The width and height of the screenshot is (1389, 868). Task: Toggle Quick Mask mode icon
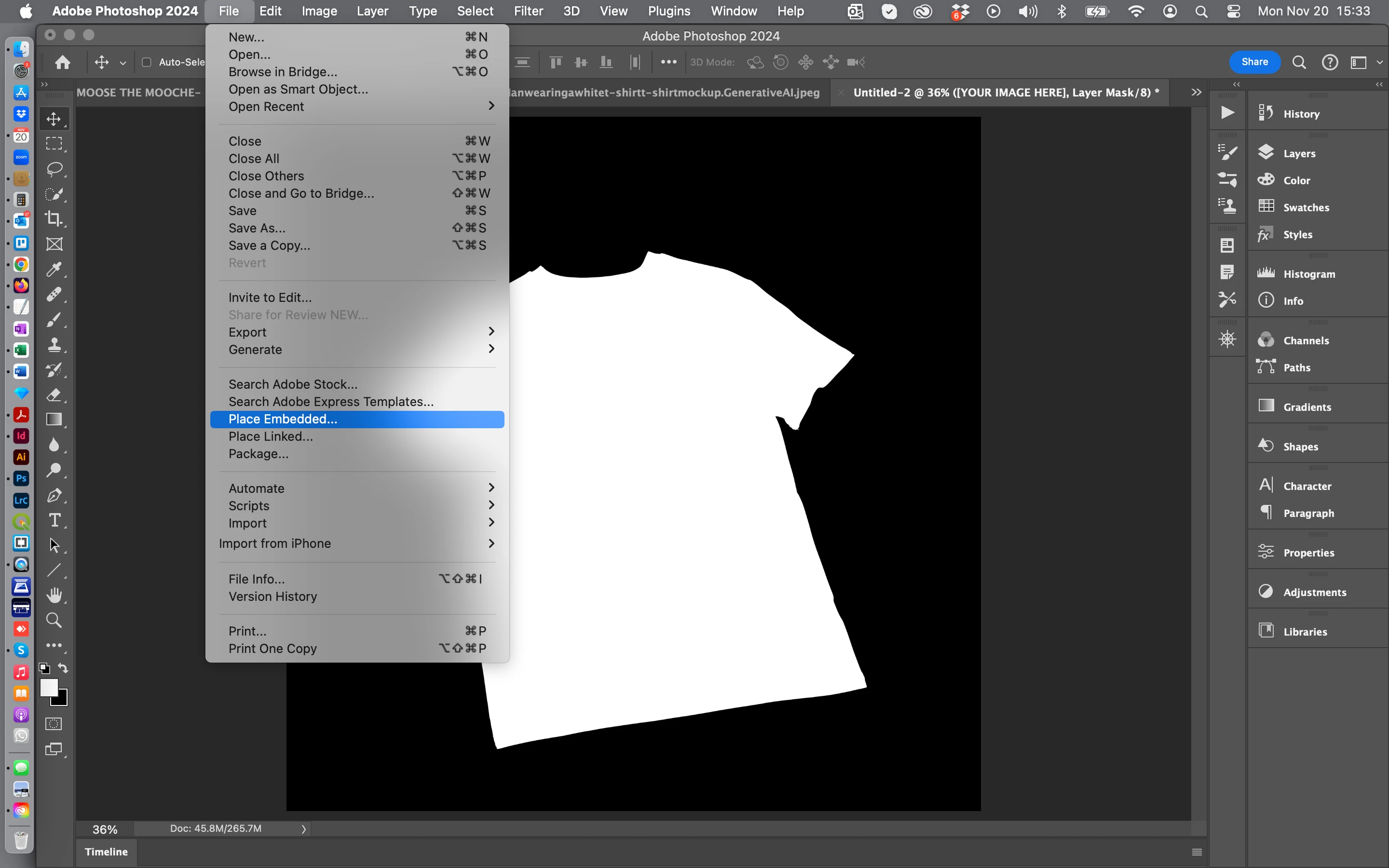point(54,724)
